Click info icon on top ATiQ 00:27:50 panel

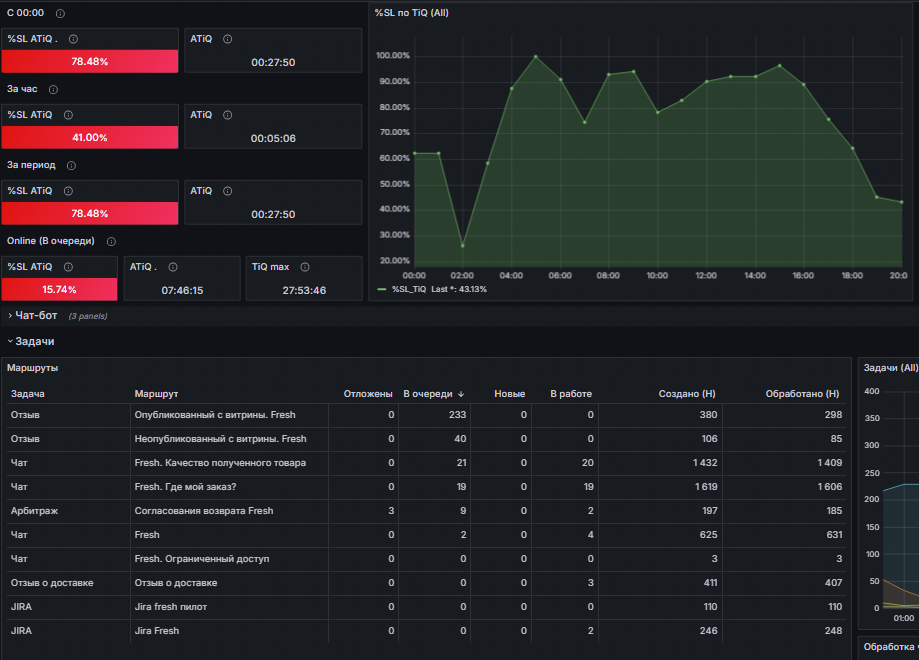point(228,39)
